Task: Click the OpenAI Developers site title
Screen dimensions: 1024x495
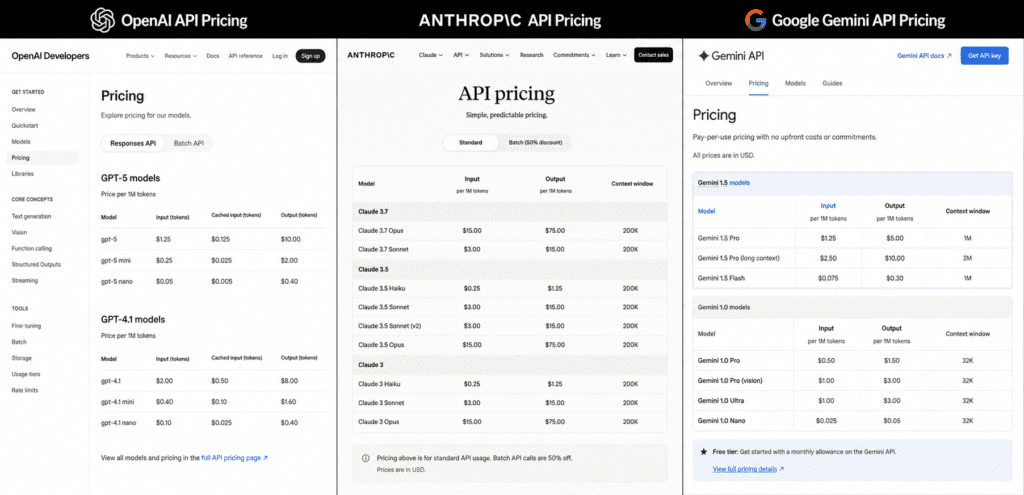Action: pyautogui.click(x=50, y=56)
